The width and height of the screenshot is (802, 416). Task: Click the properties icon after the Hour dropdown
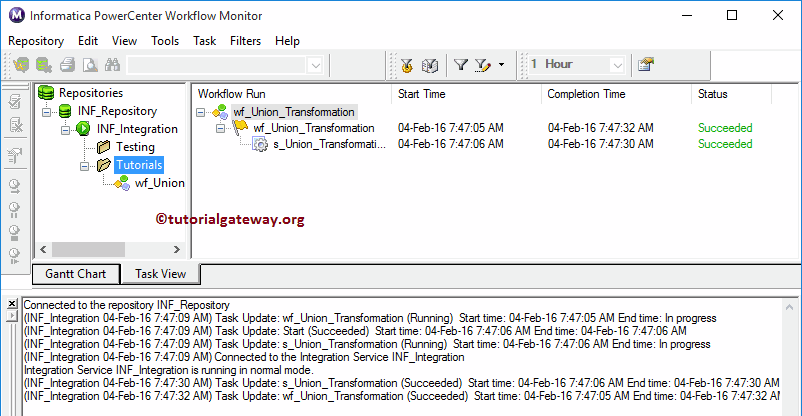coord(646,64)
